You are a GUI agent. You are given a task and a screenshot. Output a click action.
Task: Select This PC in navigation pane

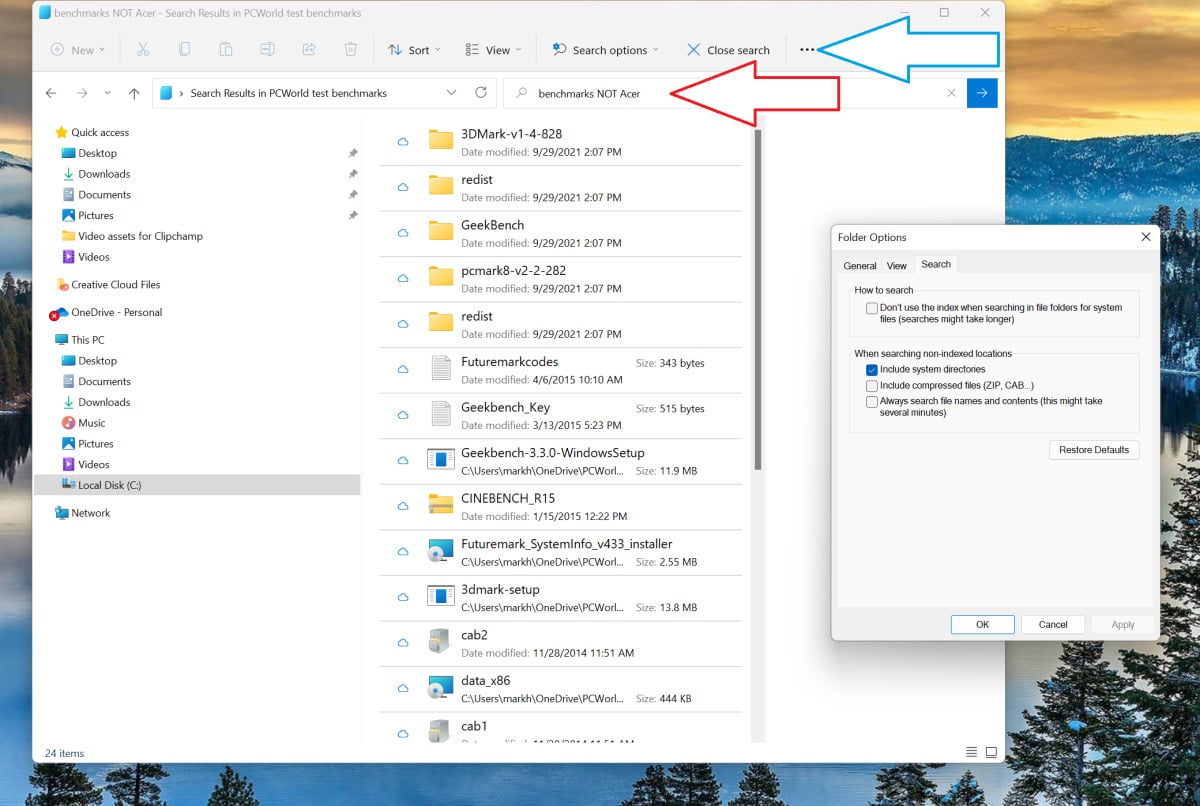pos(87,340)
